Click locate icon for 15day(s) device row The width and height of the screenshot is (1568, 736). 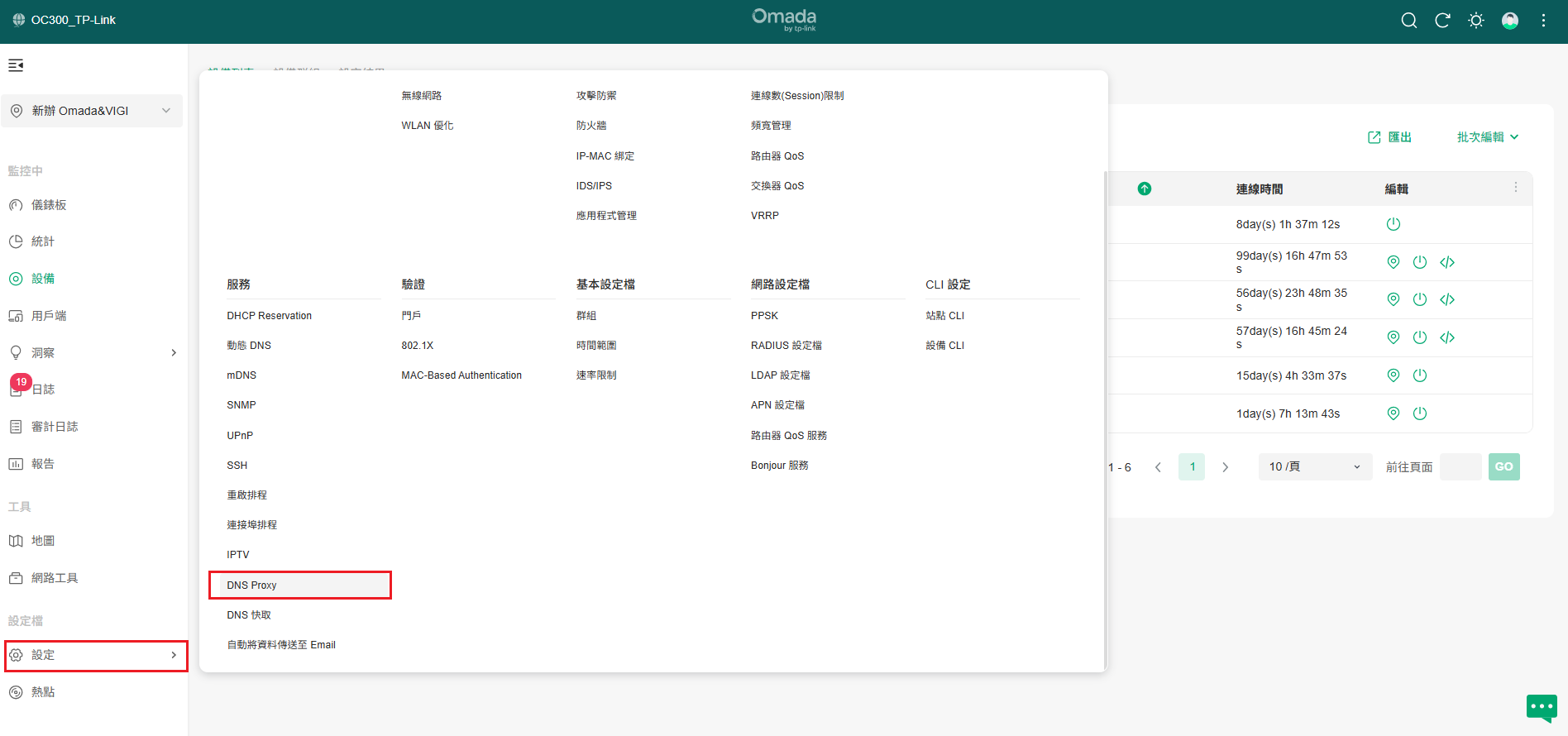(x=1394, y=375)
